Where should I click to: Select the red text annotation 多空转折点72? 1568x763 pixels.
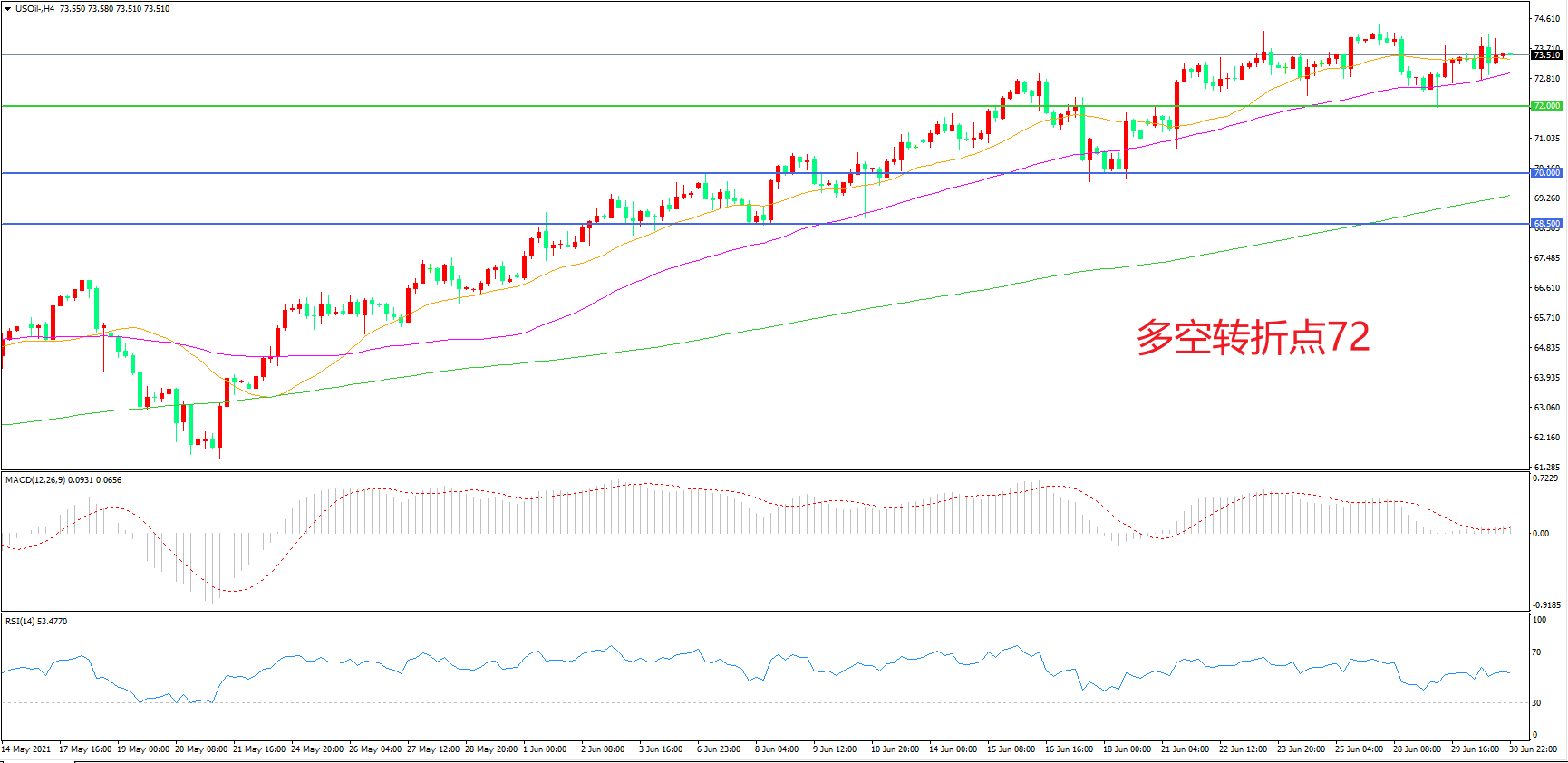point(1253,337)
